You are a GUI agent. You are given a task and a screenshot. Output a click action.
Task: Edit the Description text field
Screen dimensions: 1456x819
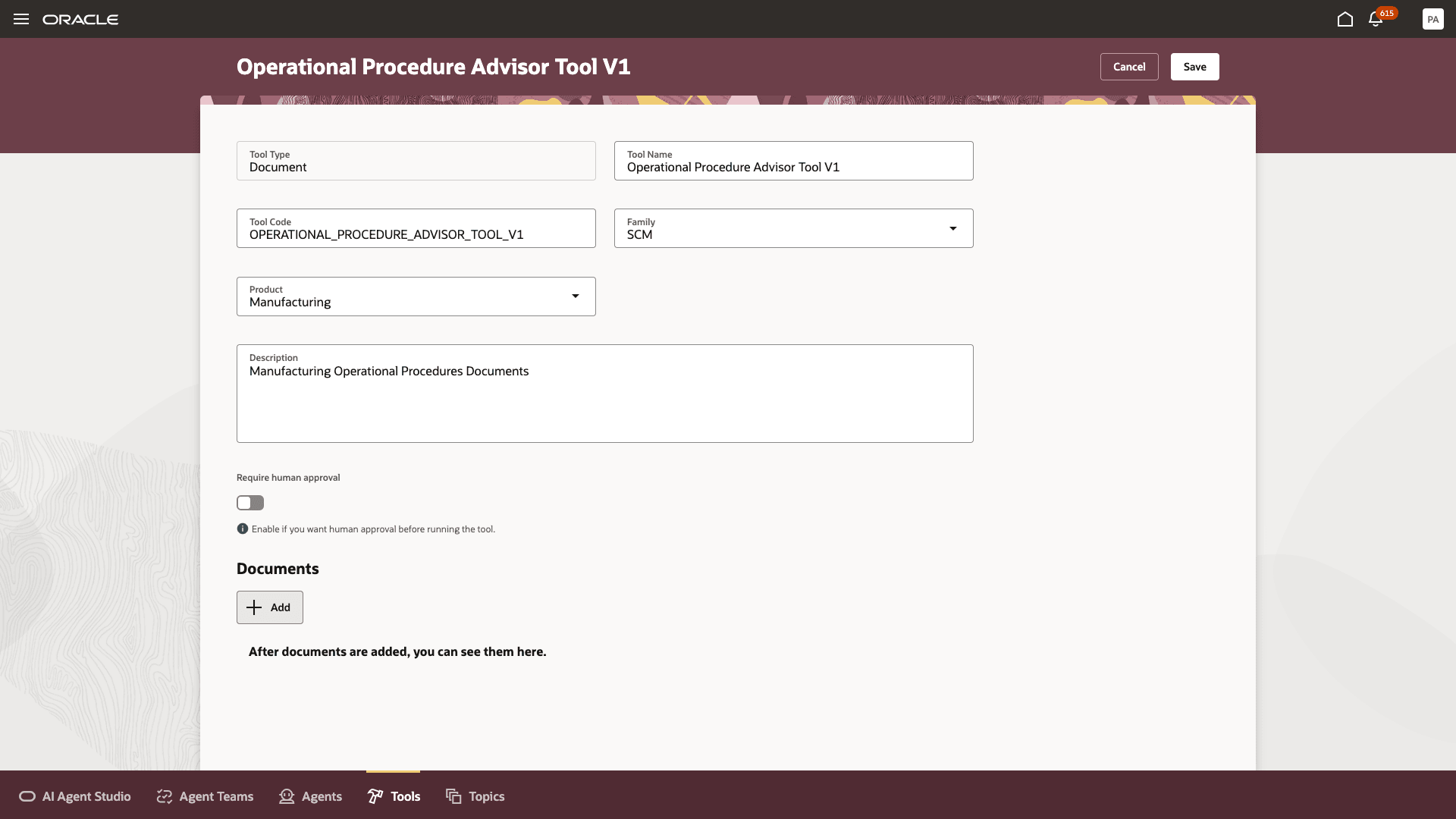604,393
